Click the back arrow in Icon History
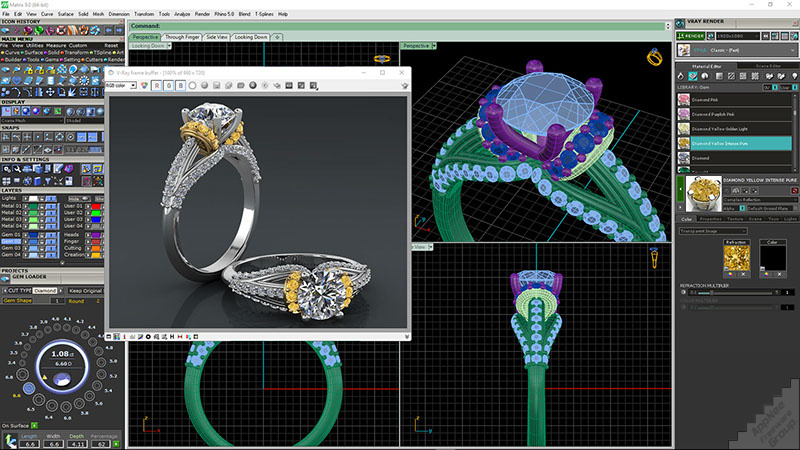Image resolution: width=800 pixels, height=450 pixels. tap(109, 31)
